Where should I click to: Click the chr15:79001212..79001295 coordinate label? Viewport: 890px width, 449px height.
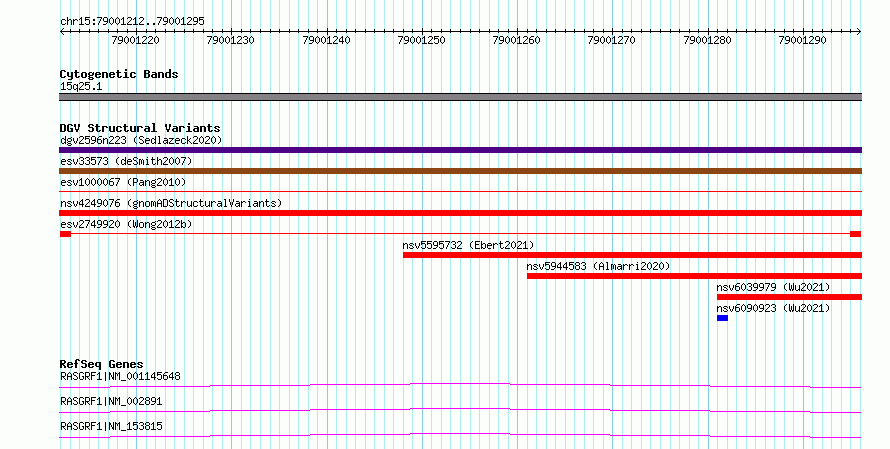132,21
